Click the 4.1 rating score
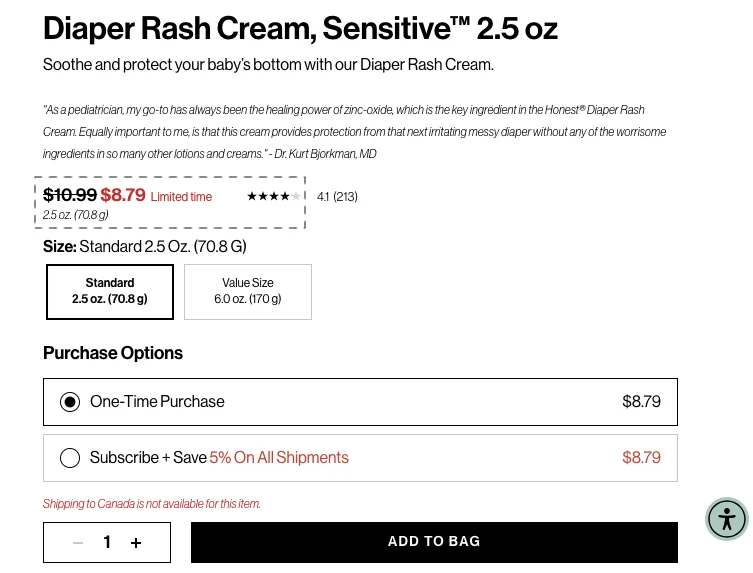 point(323,197)
